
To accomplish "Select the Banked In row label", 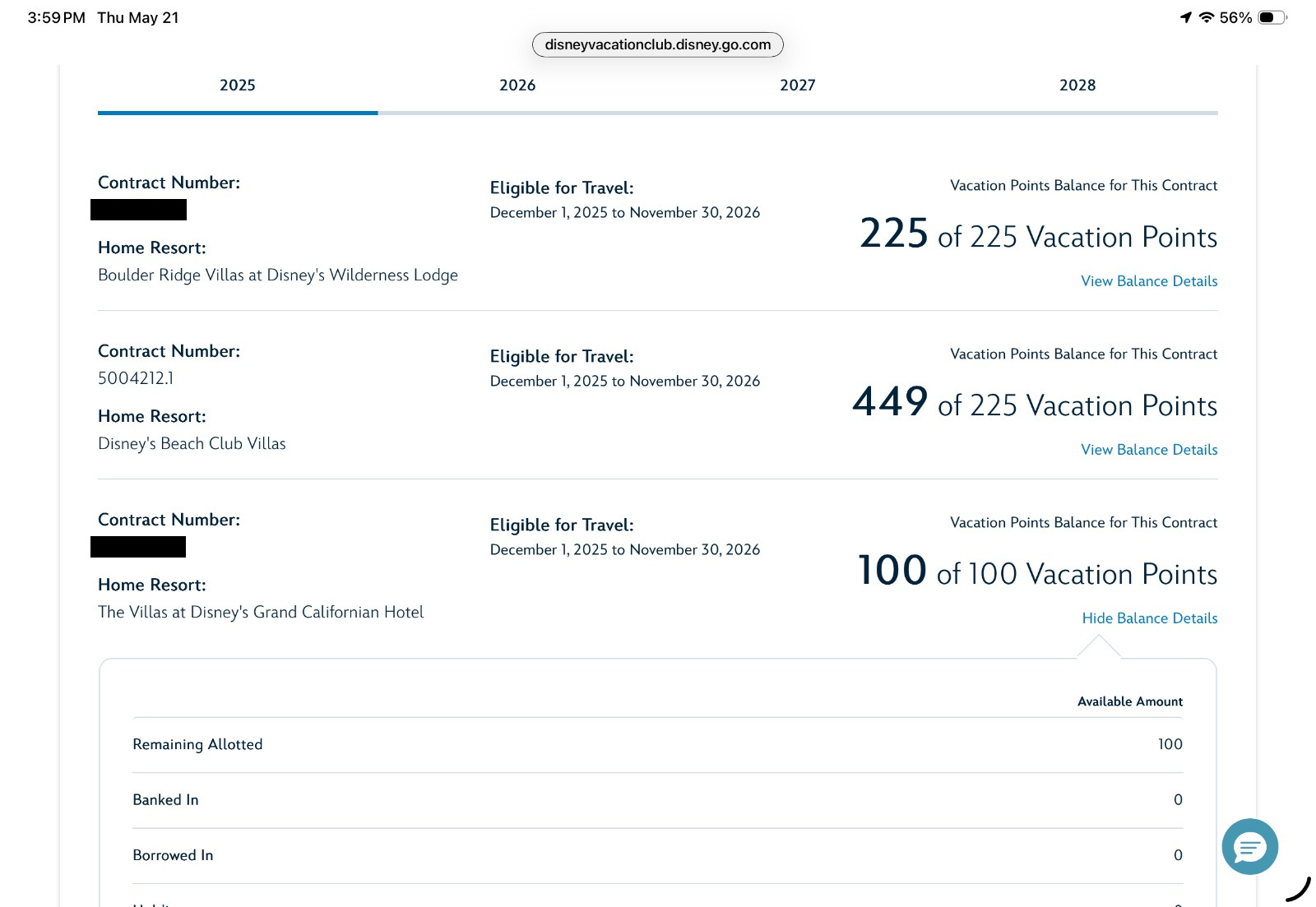I will pyautogui.click(x=165, y=800).
